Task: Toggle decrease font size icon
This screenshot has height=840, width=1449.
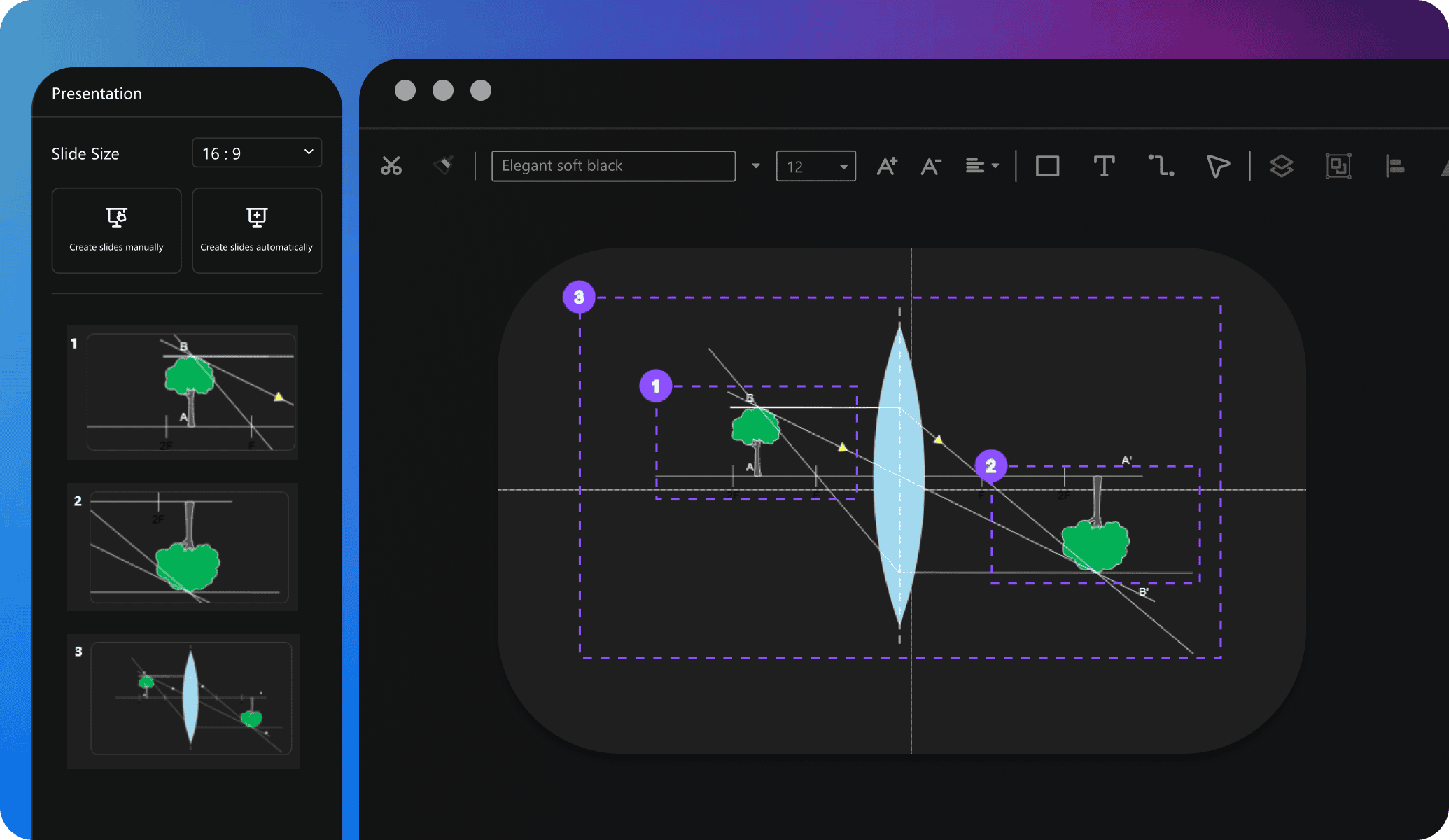Action: tap(929, 165)
